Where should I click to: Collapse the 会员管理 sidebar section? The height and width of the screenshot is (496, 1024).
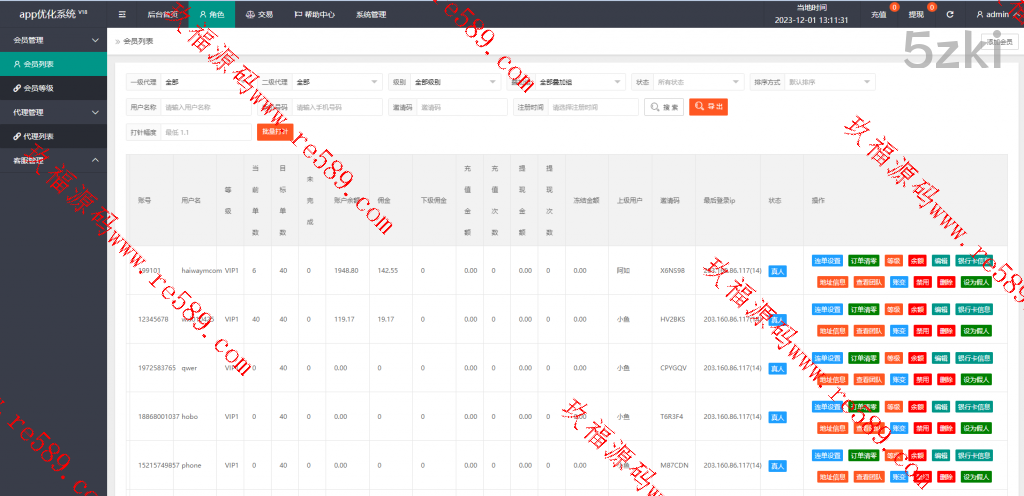[53, 40]
